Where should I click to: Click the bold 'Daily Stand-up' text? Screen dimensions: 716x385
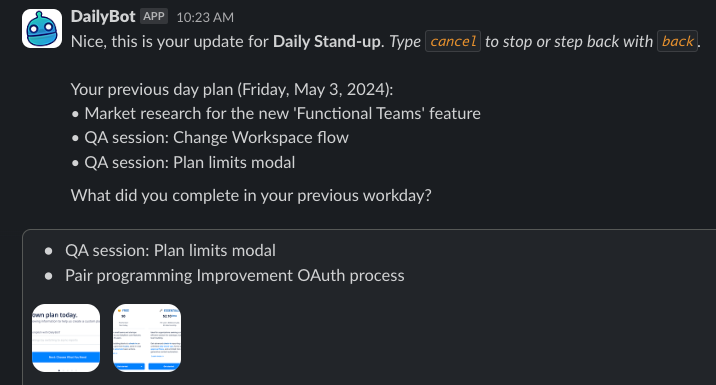(326, 41)
